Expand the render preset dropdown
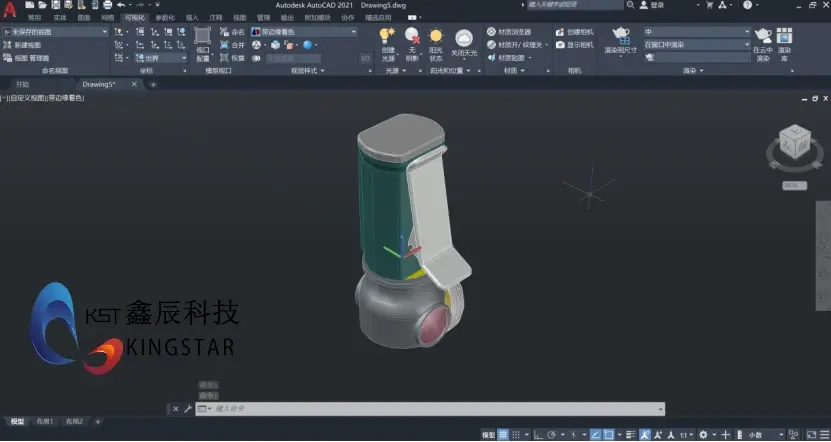831x442 pixels. [697, 32]
